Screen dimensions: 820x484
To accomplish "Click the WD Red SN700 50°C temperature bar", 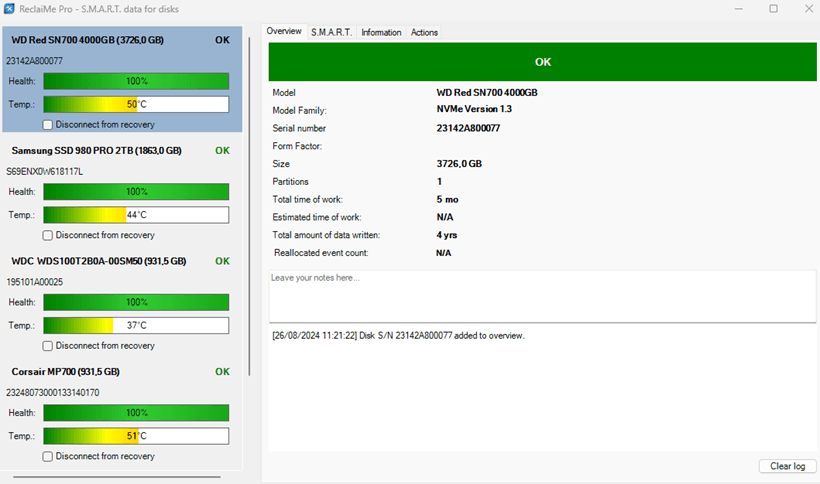I will click(x=136, y=105).
